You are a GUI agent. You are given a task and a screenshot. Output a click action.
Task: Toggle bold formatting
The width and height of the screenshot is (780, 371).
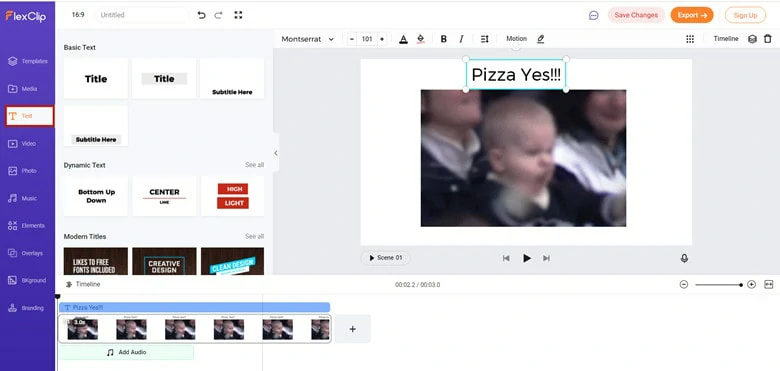click(x=444, y=39)
